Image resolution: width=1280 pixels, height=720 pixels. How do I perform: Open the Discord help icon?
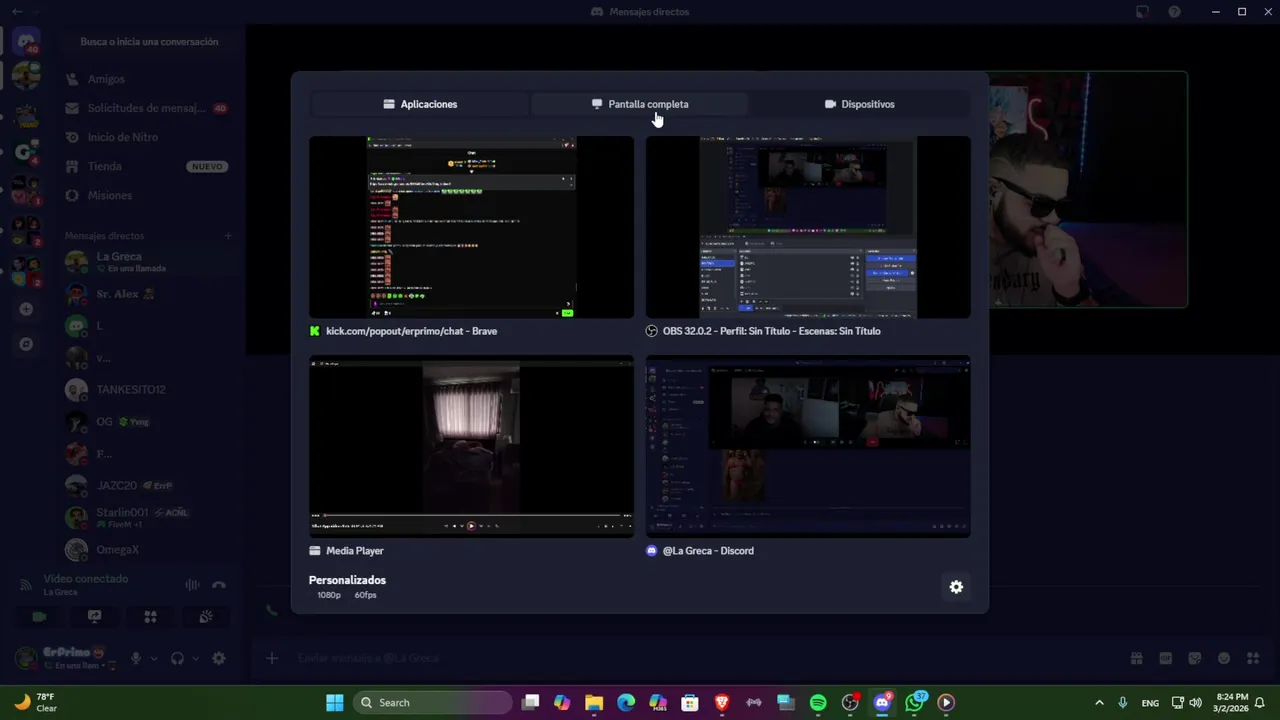(x=1175, y=12)
